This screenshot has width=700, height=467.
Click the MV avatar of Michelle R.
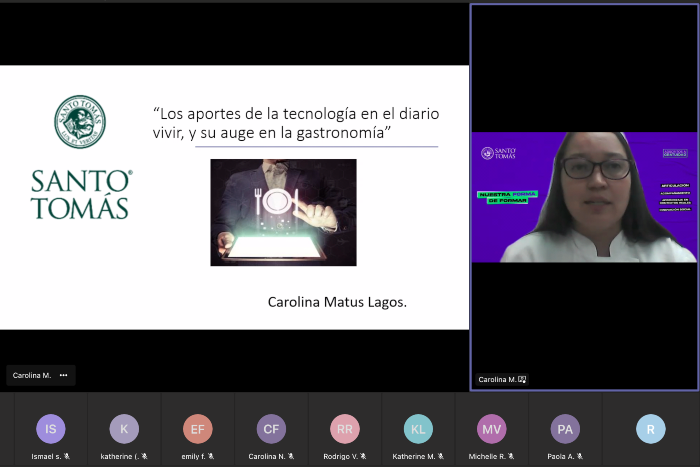pos(492,429)
